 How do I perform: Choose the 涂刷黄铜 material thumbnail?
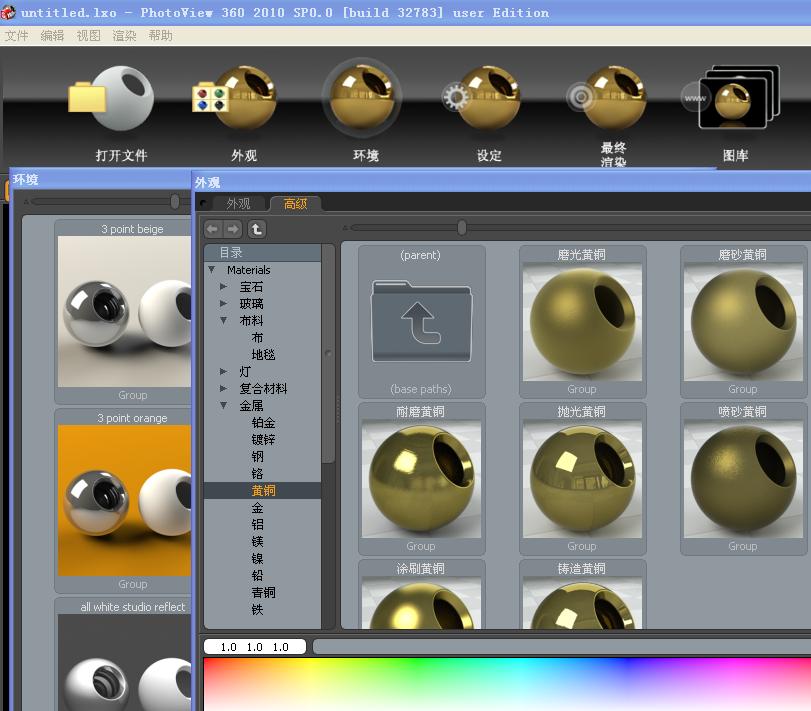click(x=421, y=595)
